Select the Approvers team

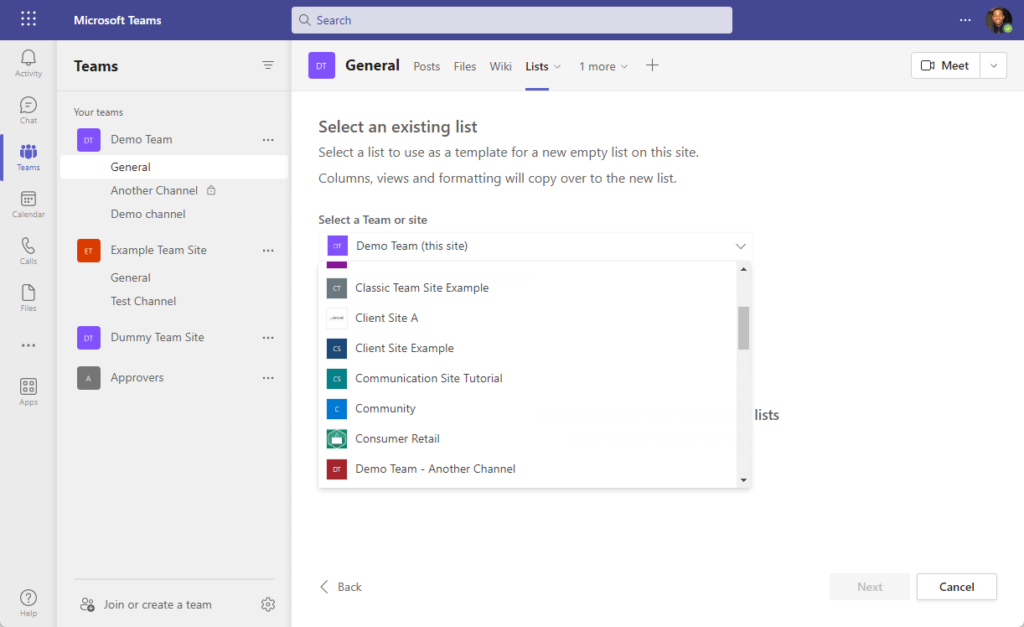tap(137, 378)
